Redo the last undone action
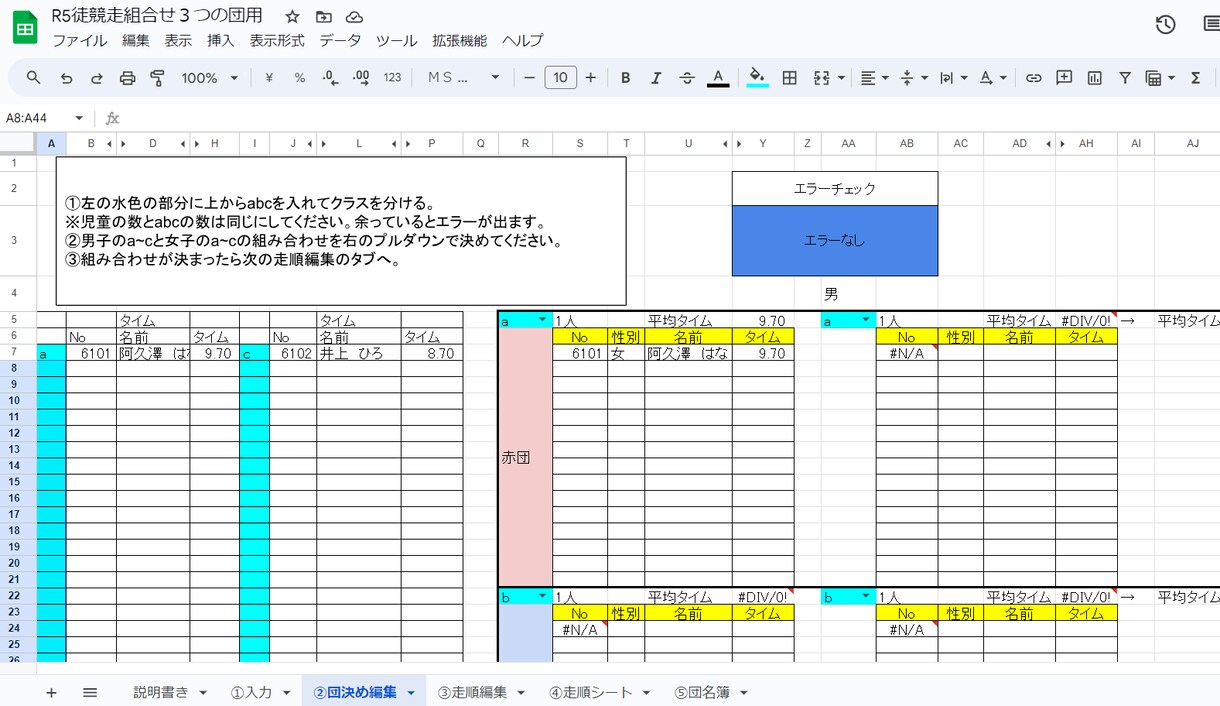Image resolution: width=1220 pixels, height=706 pixels. tap(97, 78)
